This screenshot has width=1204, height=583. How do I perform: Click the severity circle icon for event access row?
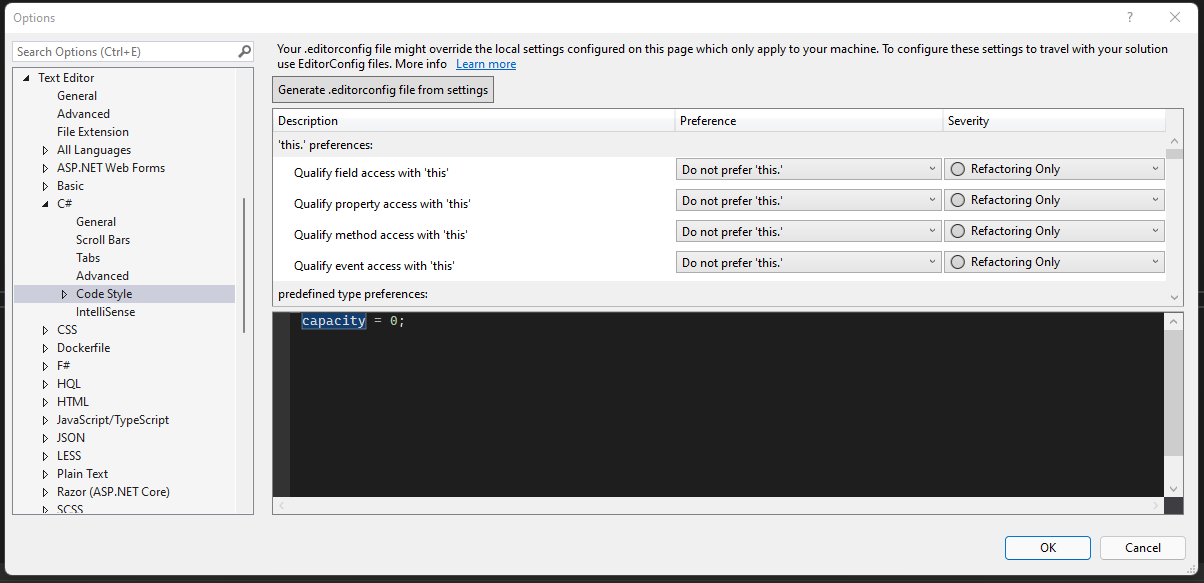click(x=960, y=261)
